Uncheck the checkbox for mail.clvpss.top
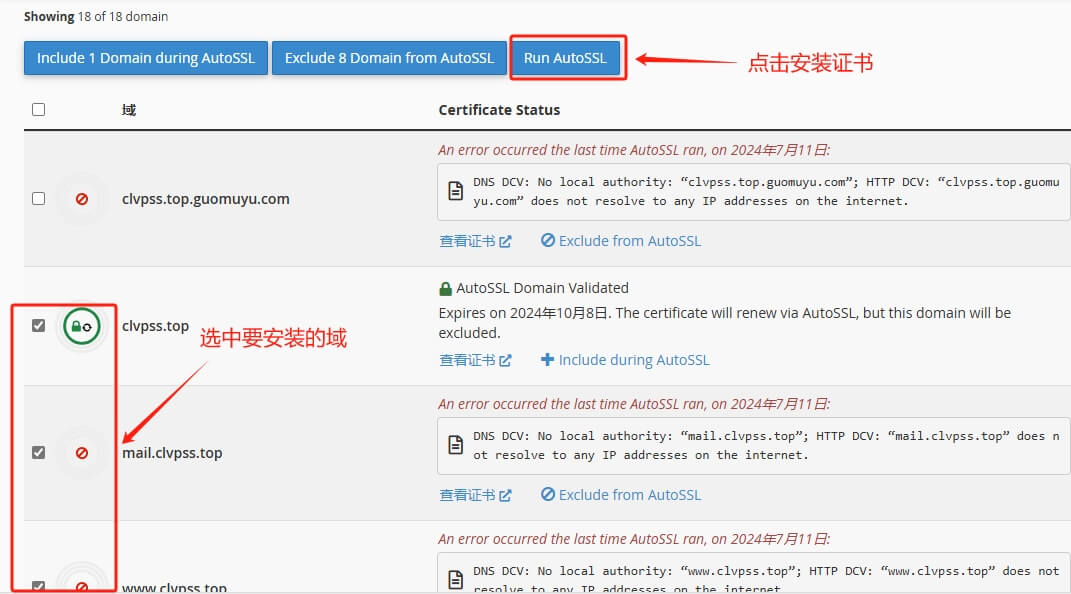1071x594 pixels. point(38,452)
